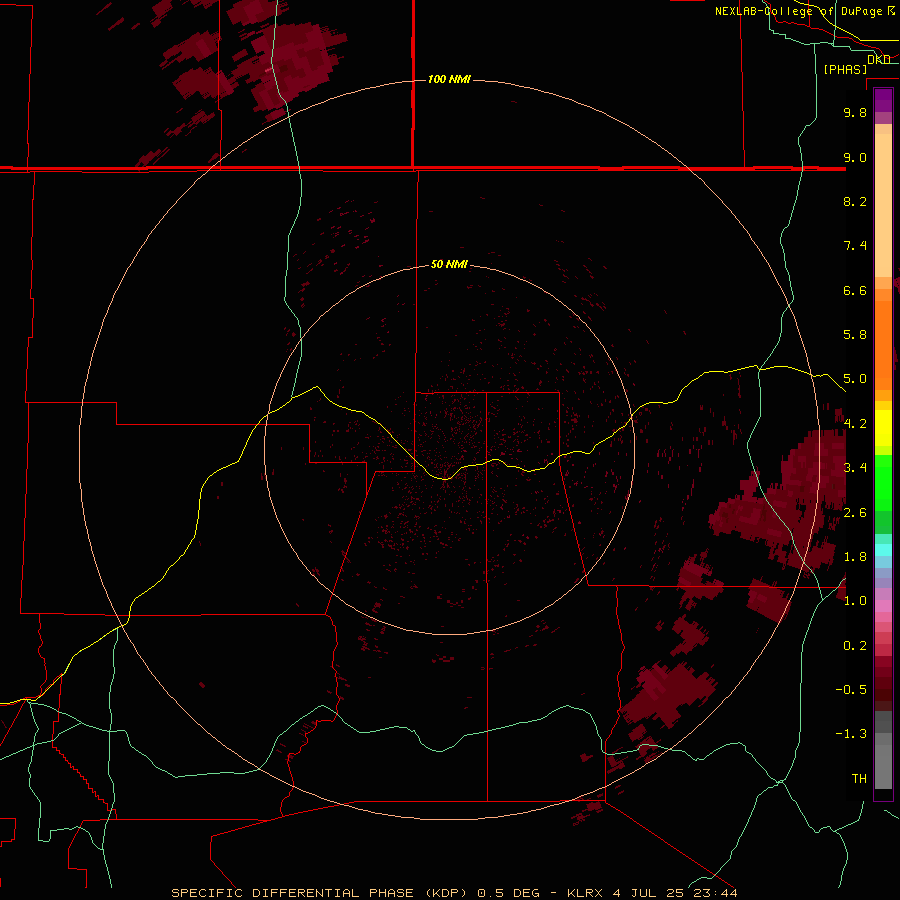This screenshot has height=900, width=900.
Task: Click the bright green segment of the color bar
Action: coord(883,482)
